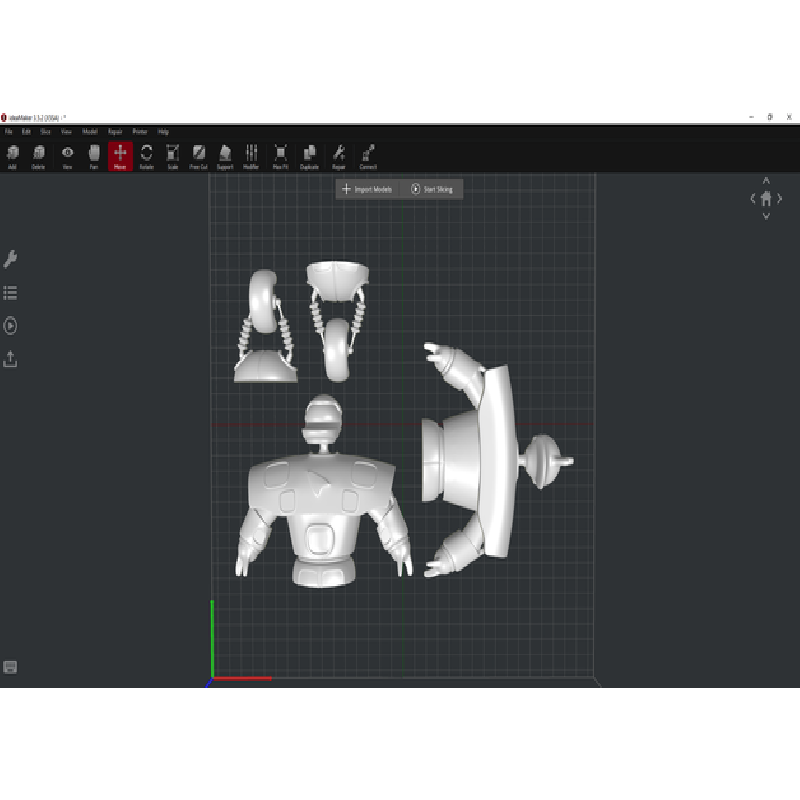Reset camera with the home view icon
Image resolution: width=800 pixels, height=800 pixels.
(766, 198)
